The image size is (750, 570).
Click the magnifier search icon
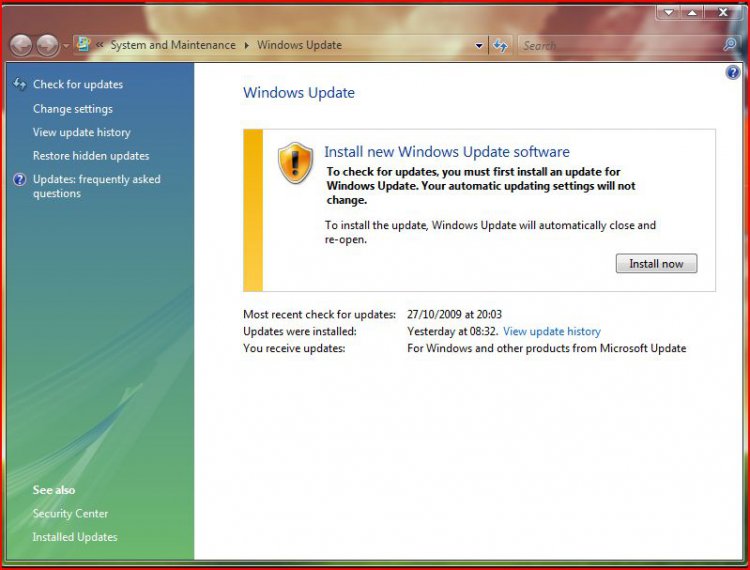pyautogui.click(x=729, y=45)
